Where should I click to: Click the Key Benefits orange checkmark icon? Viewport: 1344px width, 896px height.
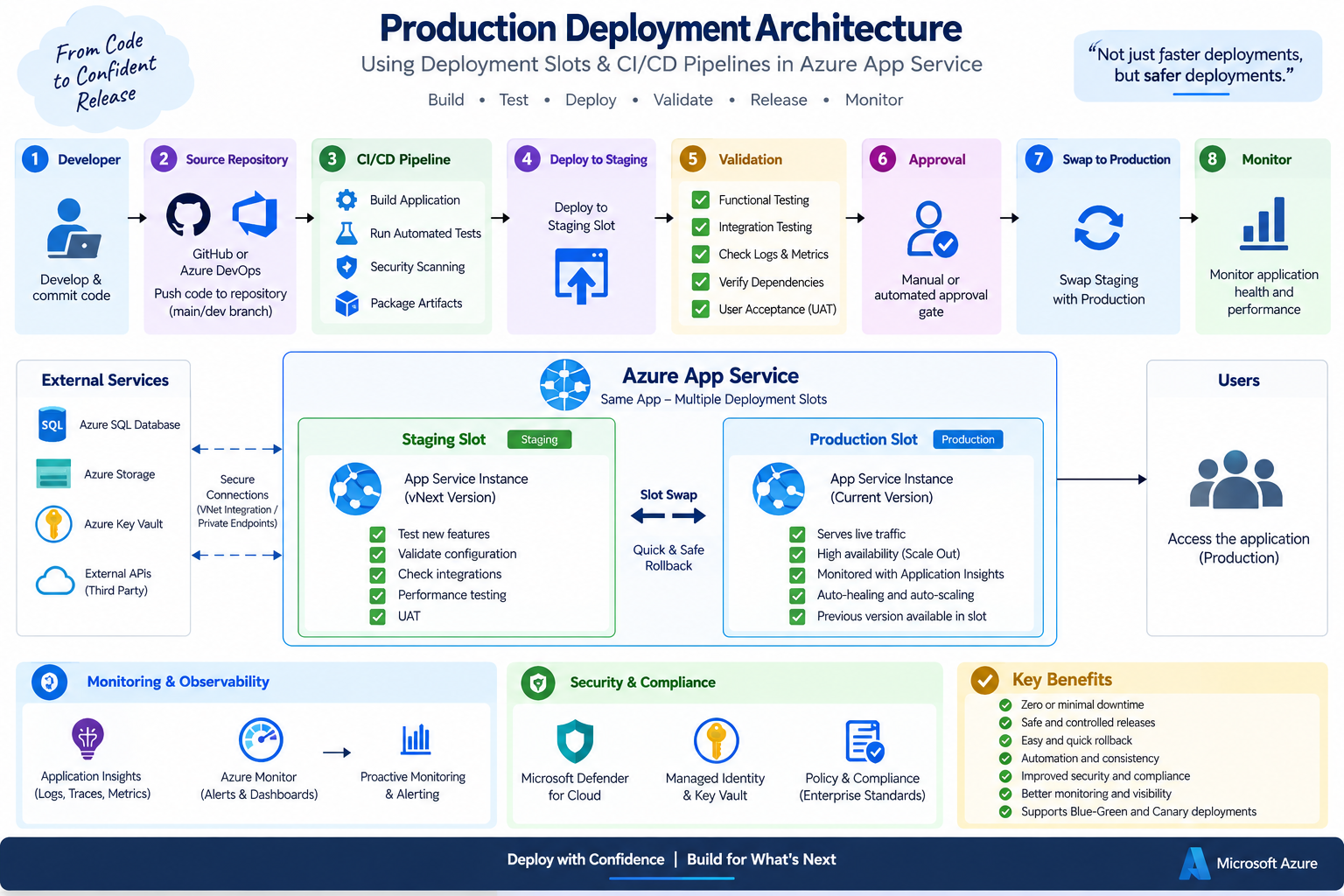click(x=985, y=680)
